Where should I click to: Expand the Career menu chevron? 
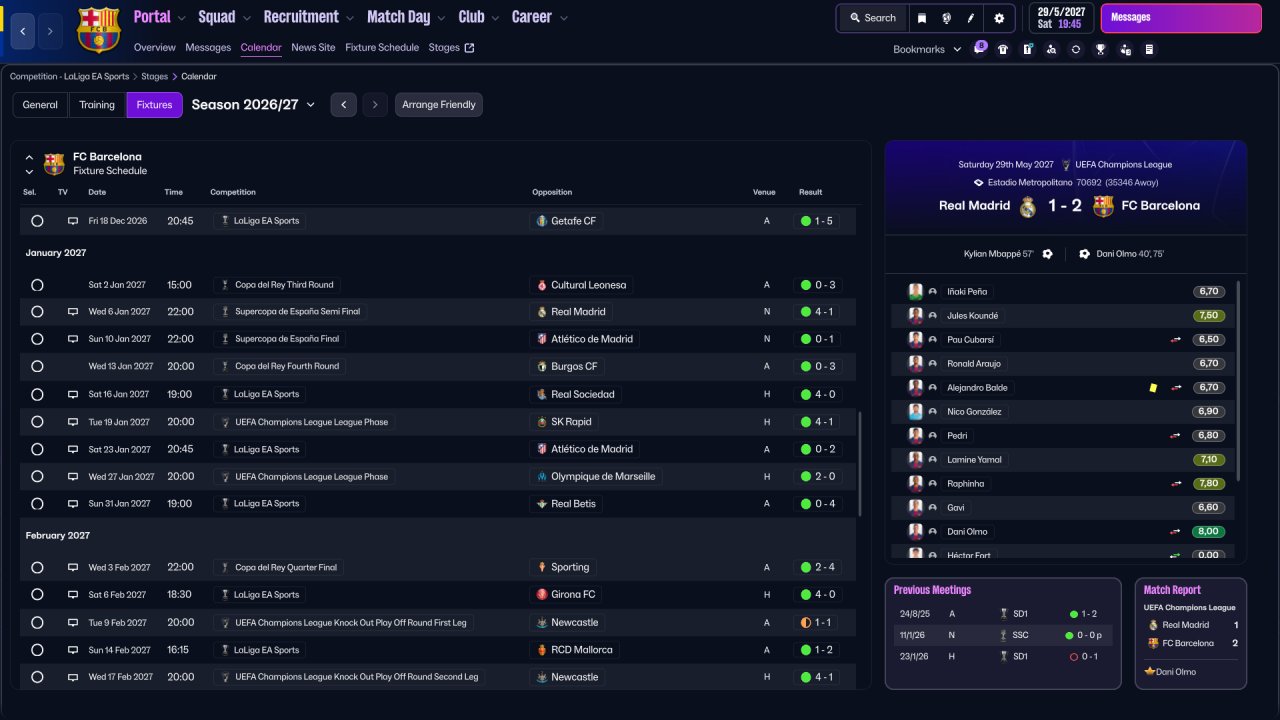coord(563,18)
